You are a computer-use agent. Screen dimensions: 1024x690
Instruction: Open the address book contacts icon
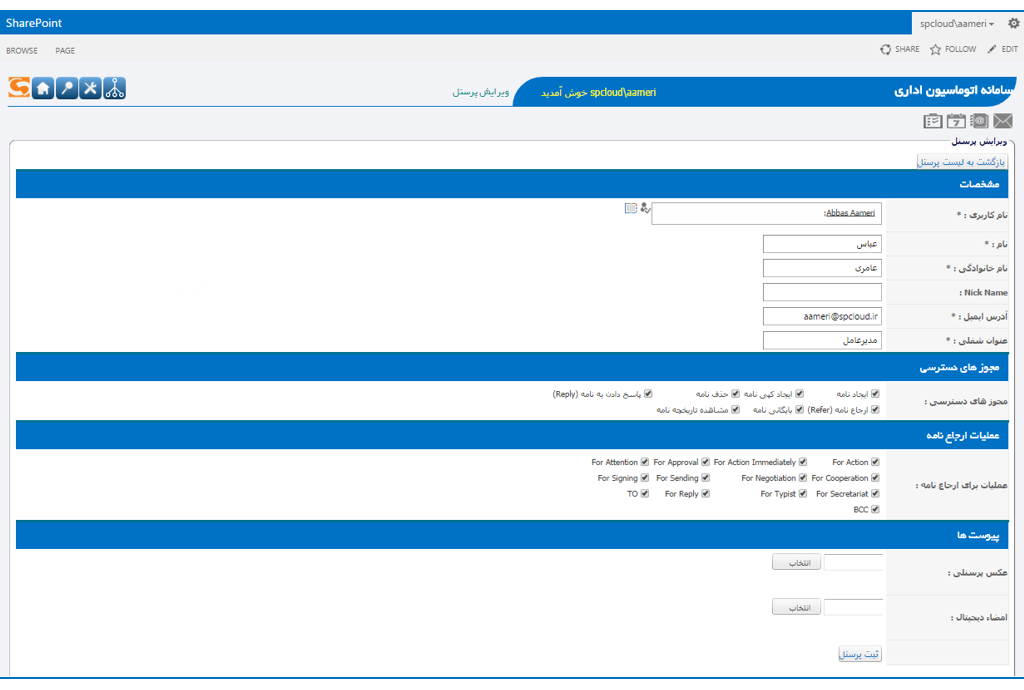tap(979, 121)
